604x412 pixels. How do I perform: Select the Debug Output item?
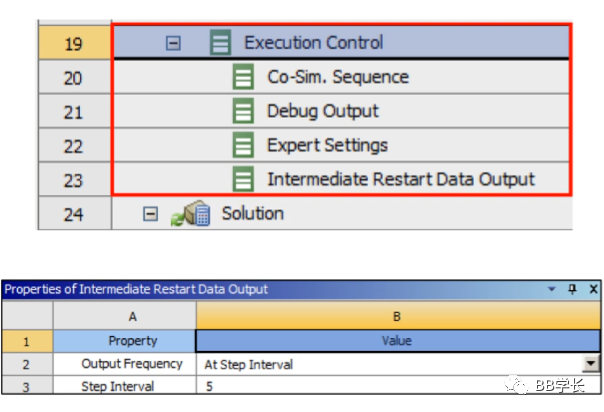tap(322, 111)
